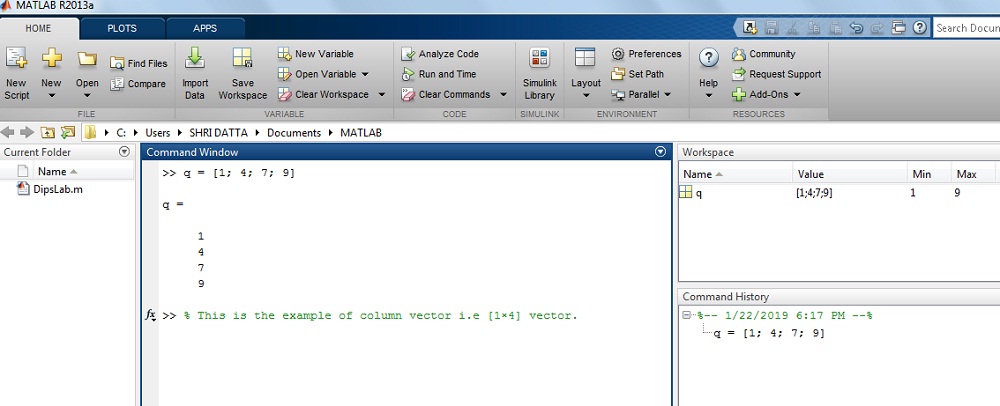Image resolution: width=1000 pixels, height=406 pixels.
Task: Click the Import Data icon
Action: click(x=195, y=60)
